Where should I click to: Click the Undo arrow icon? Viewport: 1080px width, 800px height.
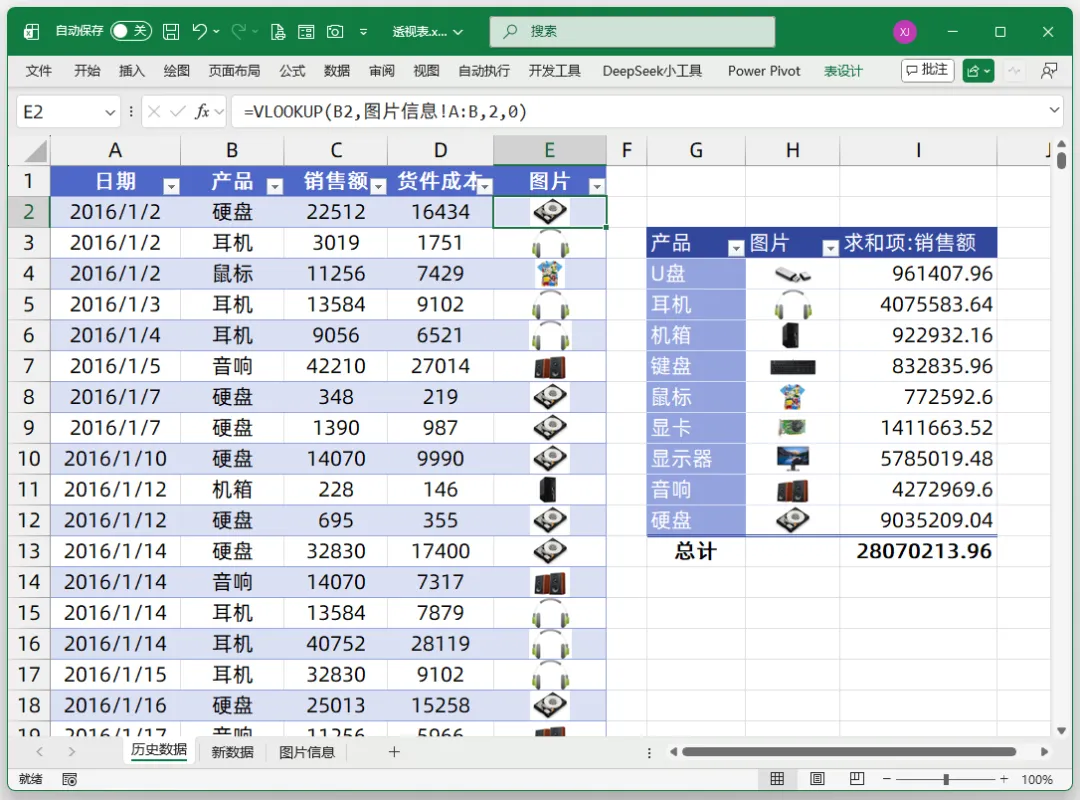[199, 31]
